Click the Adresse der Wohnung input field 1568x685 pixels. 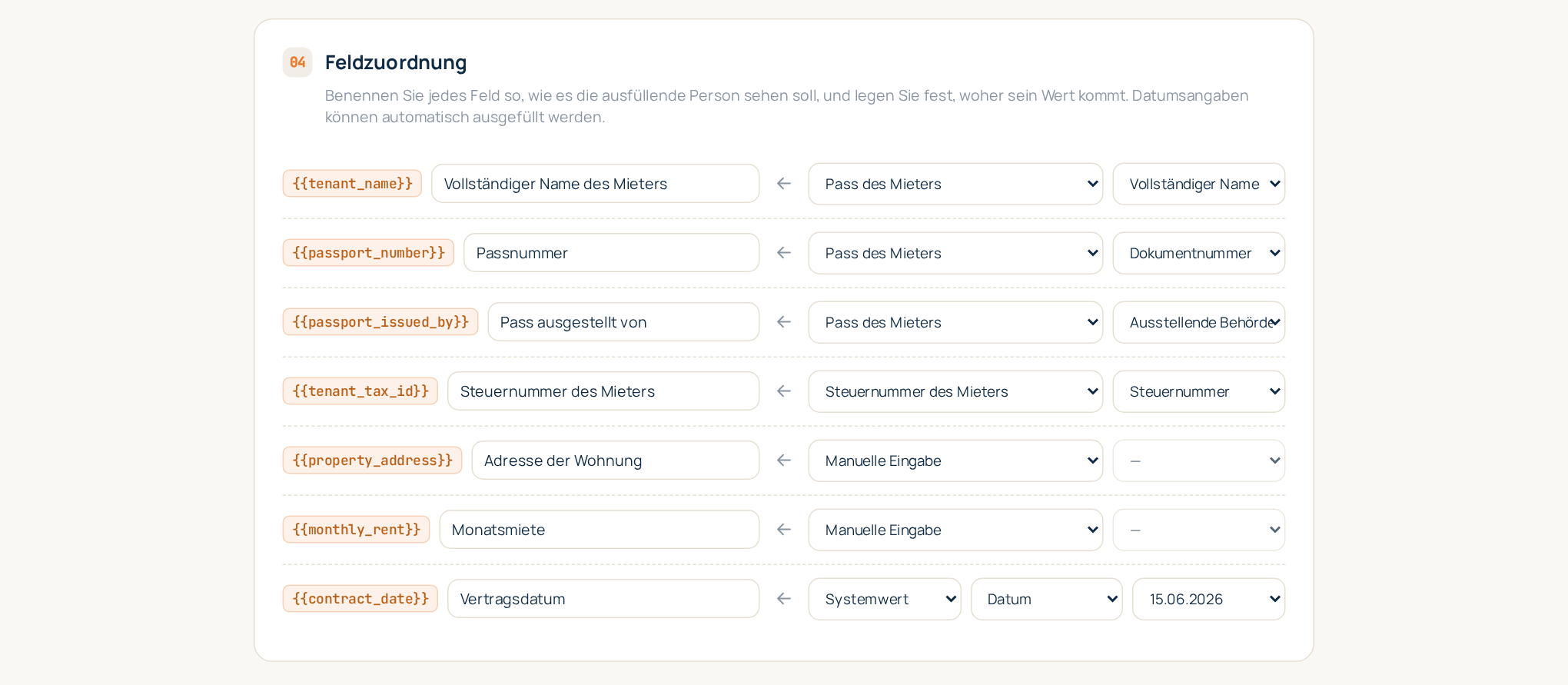[x=616, y=461]
